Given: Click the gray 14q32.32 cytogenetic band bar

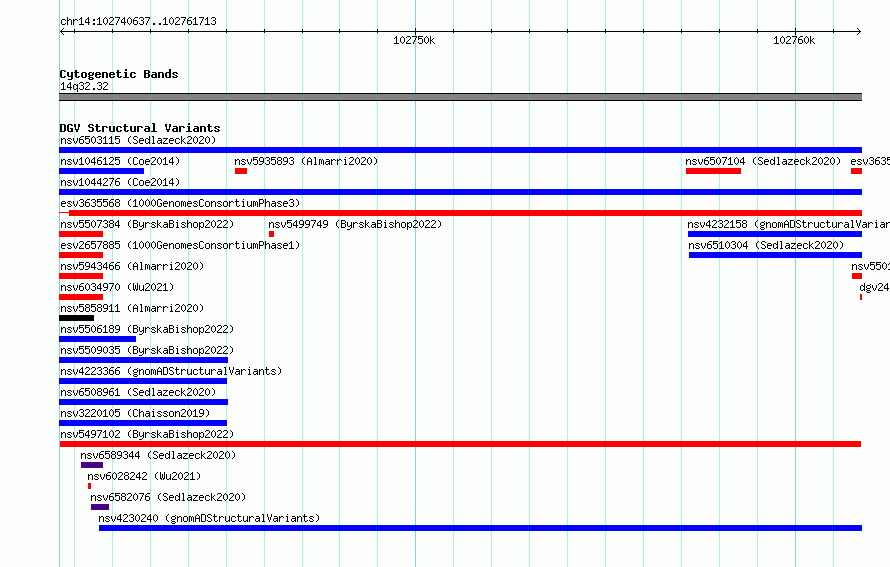Looking at the screenshot, I should pyautogui.click(x=460, y=97).
